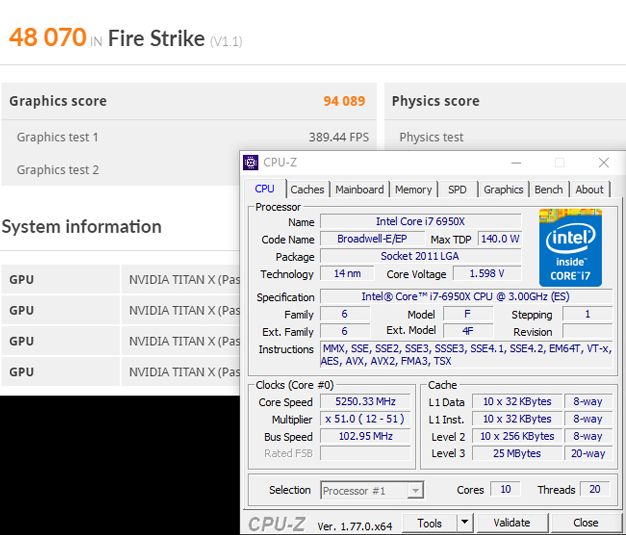Open the Tools dropdown arrow menu

pos(464,522)
